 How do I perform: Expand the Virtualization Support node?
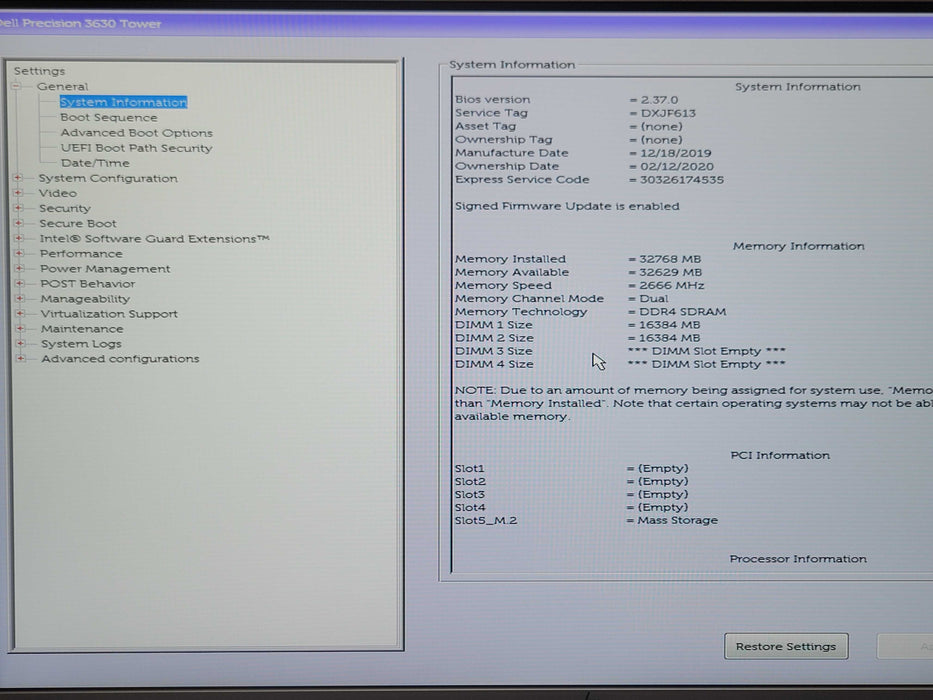(x=20, y=313)
